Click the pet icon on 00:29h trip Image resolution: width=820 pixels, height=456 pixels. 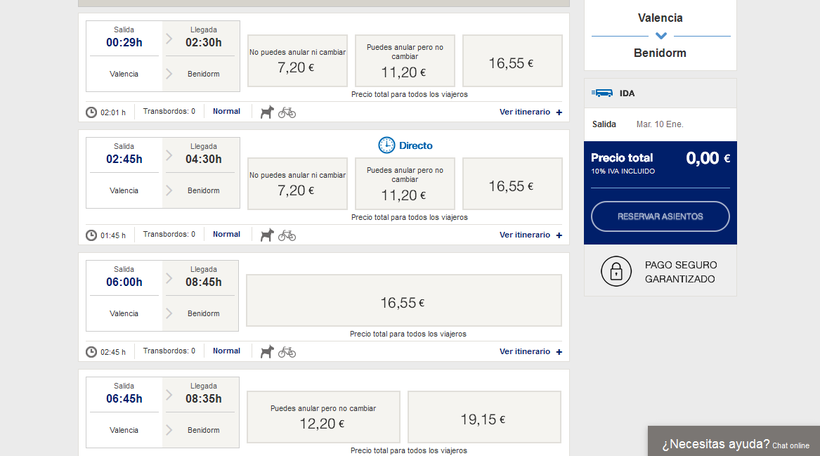(267, 112)
